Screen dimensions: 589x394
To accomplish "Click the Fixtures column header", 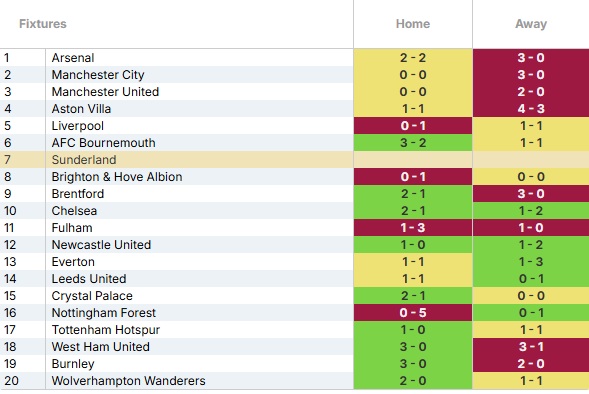I will tap(43, 24).
